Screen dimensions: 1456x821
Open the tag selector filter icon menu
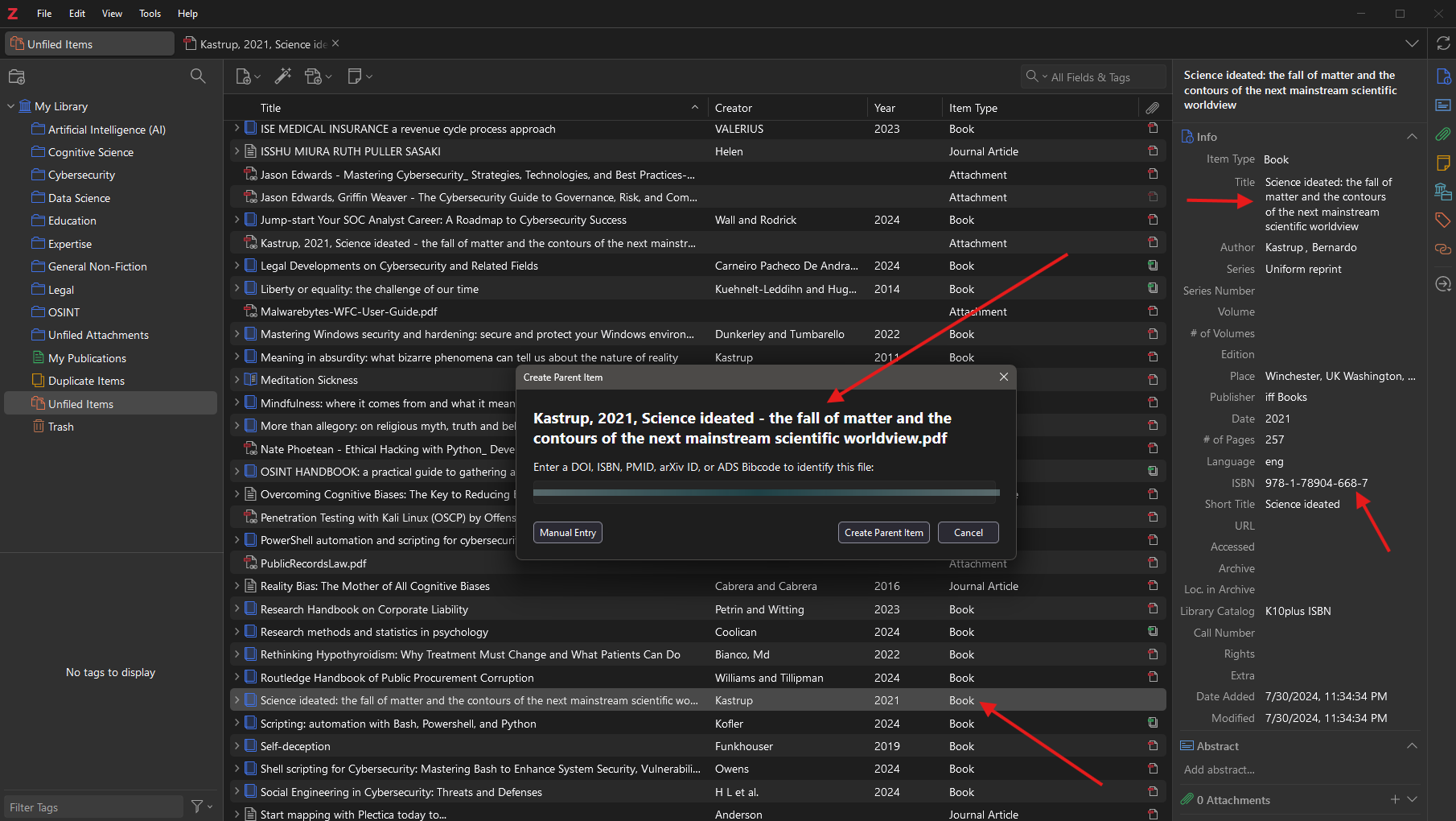pyautogui.click(x=202, y=806)
